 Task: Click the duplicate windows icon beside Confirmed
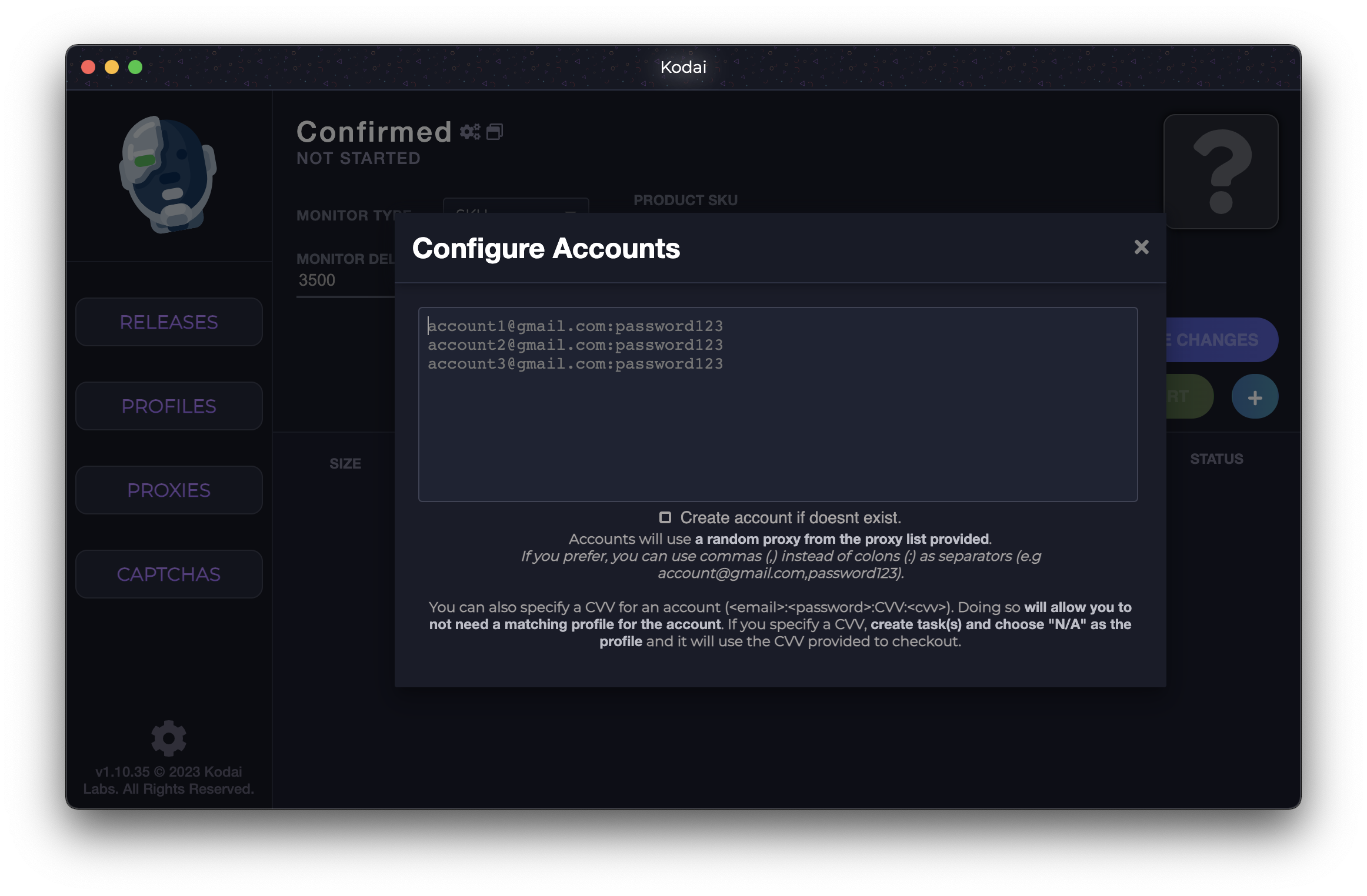tap(495, 132)
